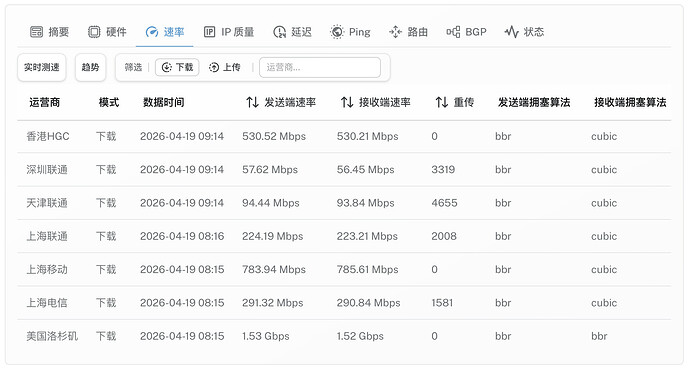
Task: Toggle the 下载 download filter
Action: pyautogui.click(x=177, y=67)
